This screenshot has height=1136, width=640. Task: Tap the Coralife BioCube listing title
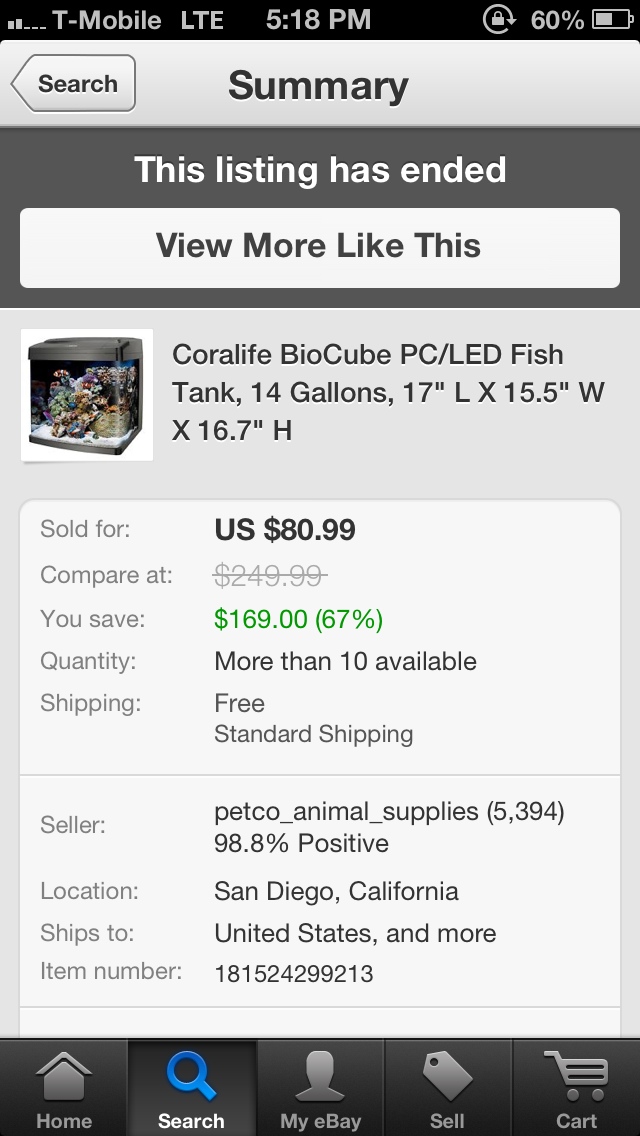388,393
